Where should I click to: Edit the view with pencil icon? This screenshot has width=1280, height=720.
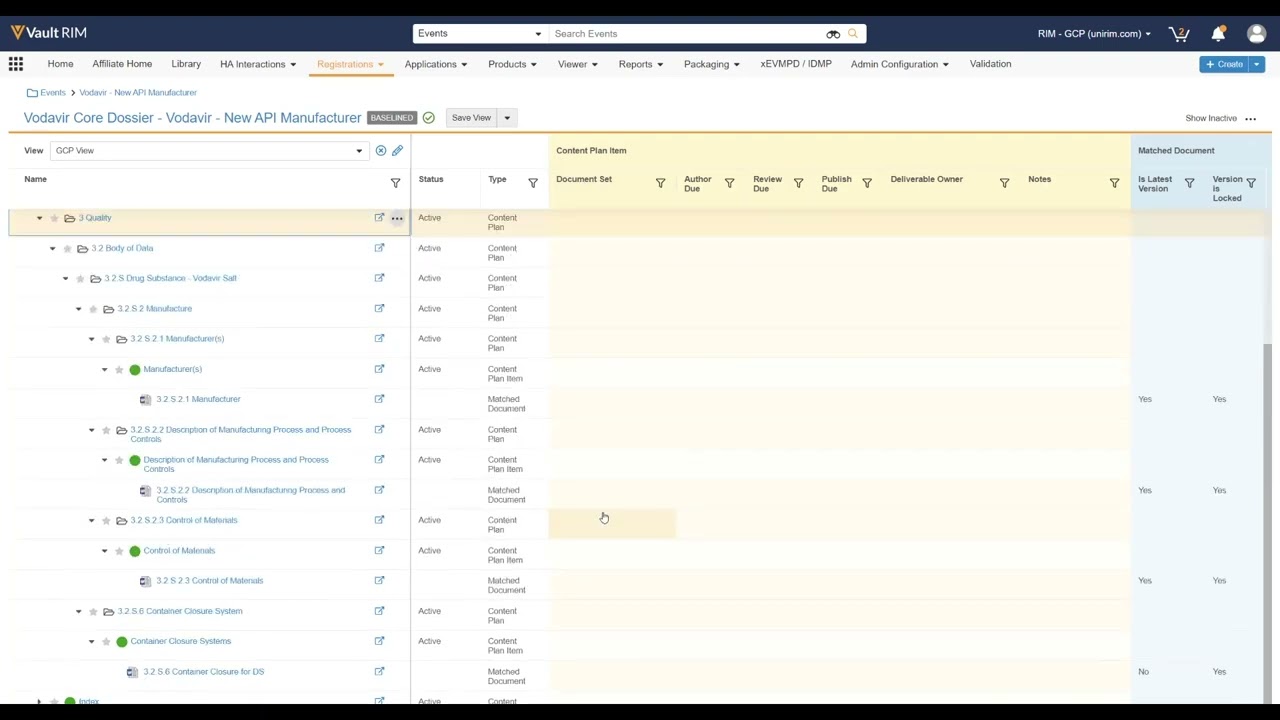click(397, 151)
